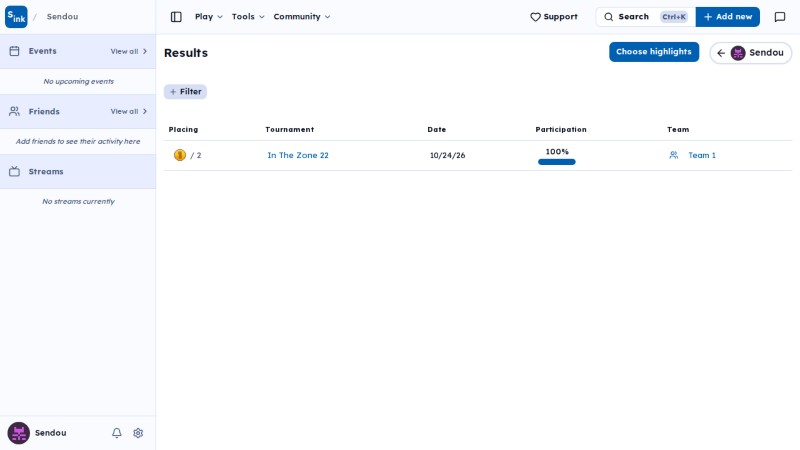Image resolution: width=800 pixels, height=450 pixels.
Task: Click the Events calendar icon
Action: point(14,51)
